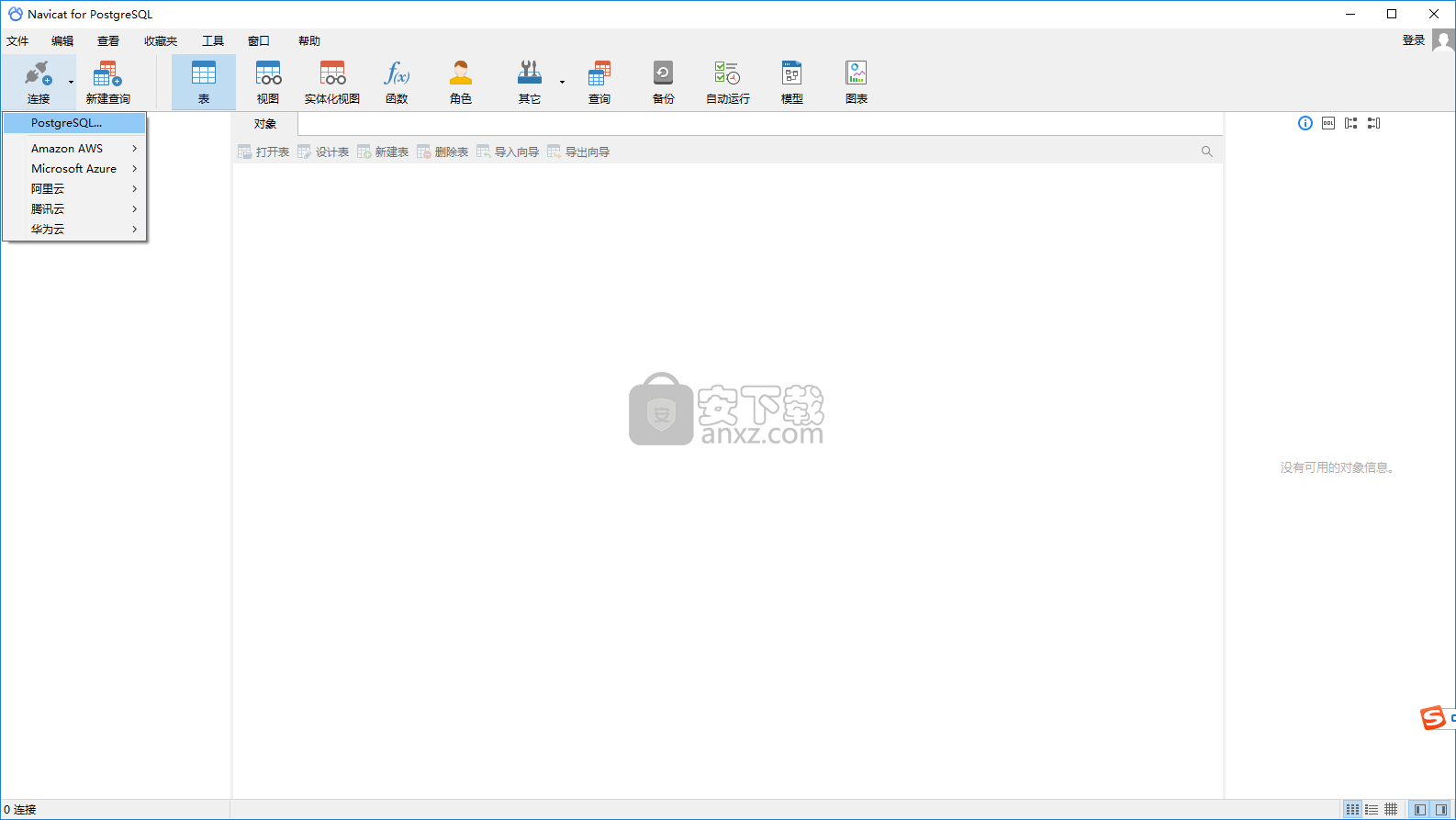Open the 自动运行 automation icon
Viewport: 1456px width, 820px height.
[728, 73]
